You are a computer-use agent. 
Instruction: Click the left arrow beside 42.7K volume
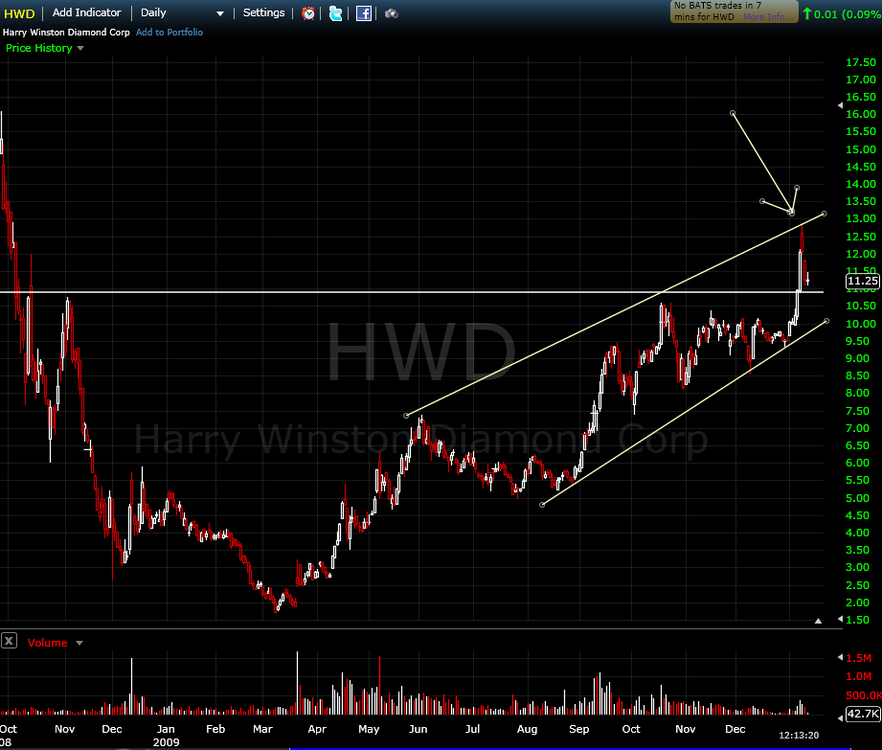(x=840, y=717)
